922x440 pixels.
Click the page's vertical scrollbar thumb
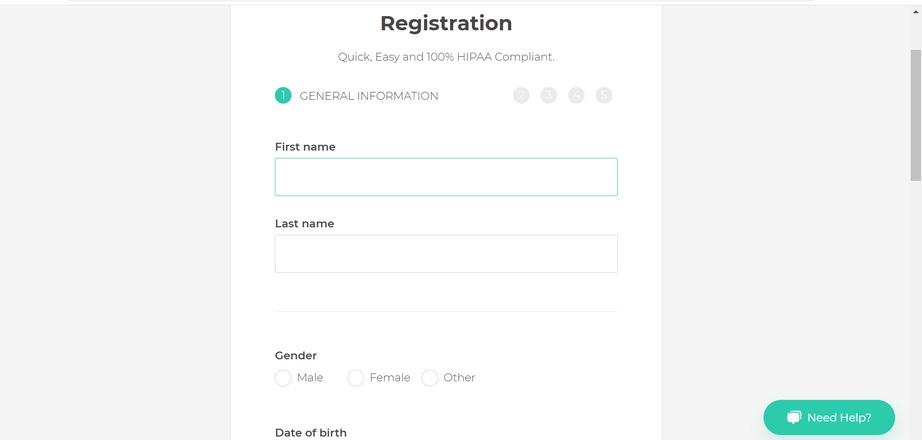pyautogui.click(x=916, y=115)
